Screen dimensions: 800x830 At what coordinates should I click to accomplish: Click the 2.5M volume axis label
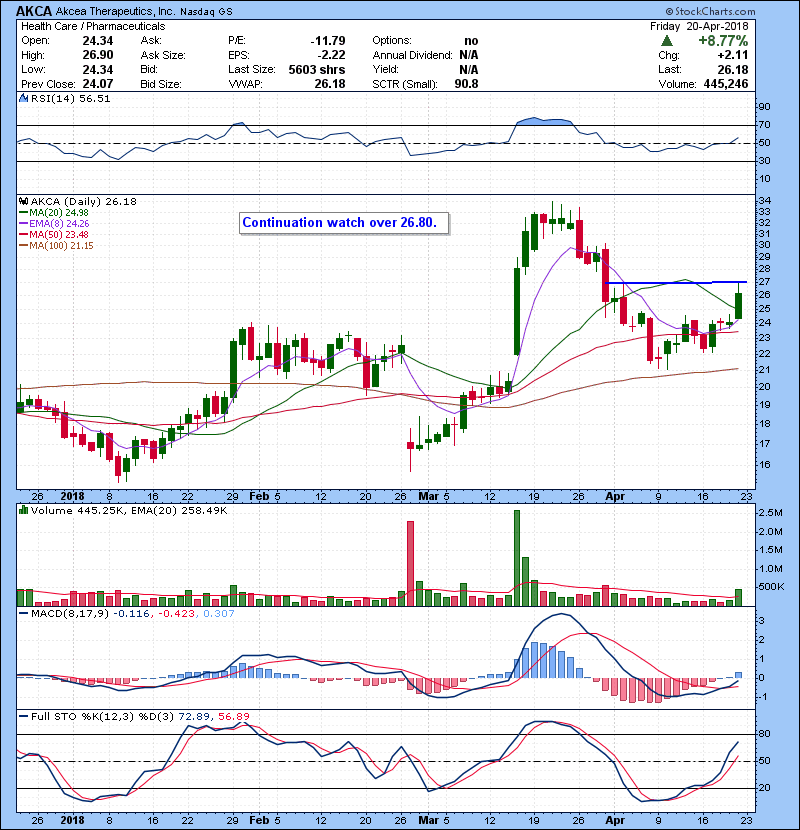click(x=770, y=512)
